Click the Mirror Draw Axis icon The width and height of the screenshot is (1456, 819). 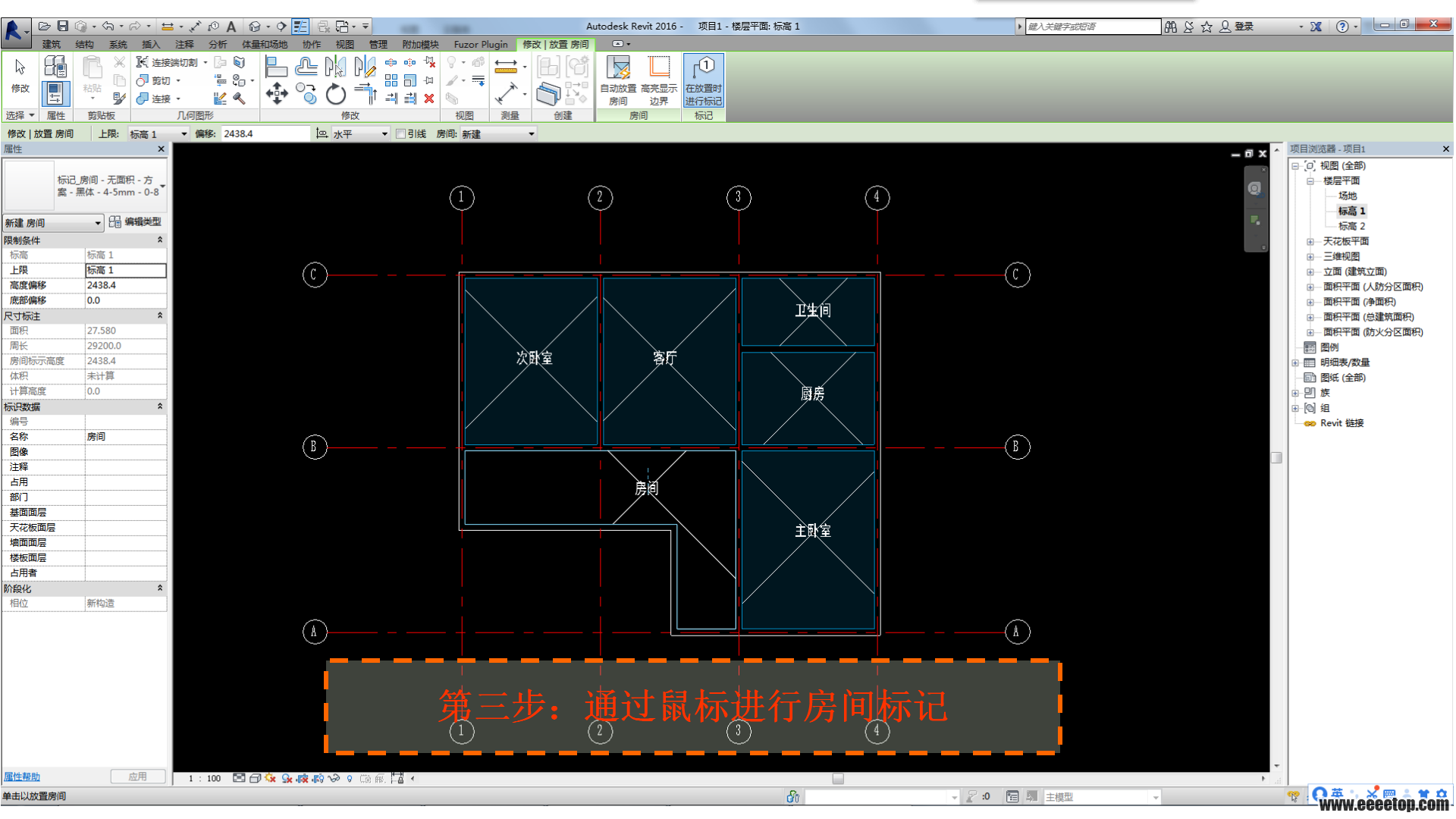tap(365, 67)
